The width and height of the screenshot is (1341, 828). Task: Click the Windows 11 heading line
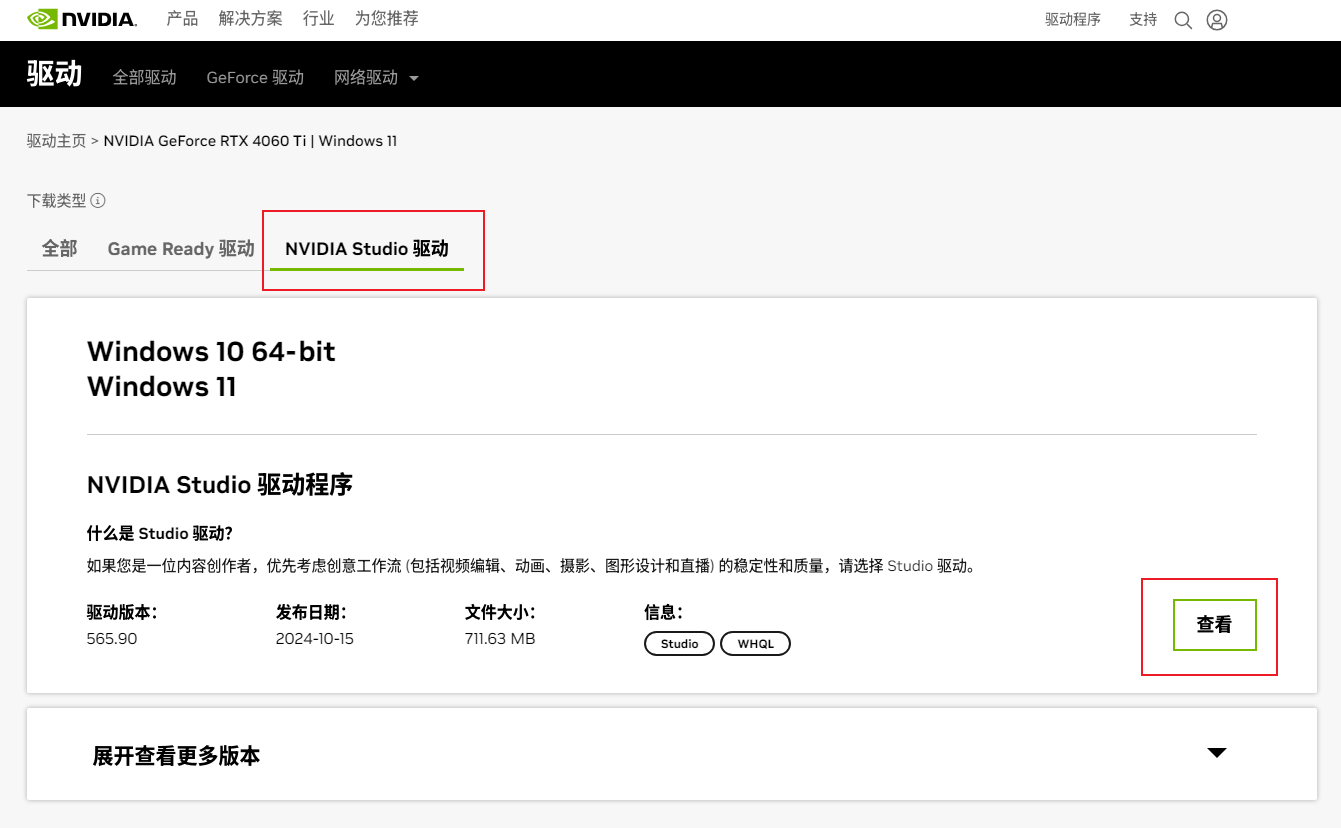(x=162, y=386)
